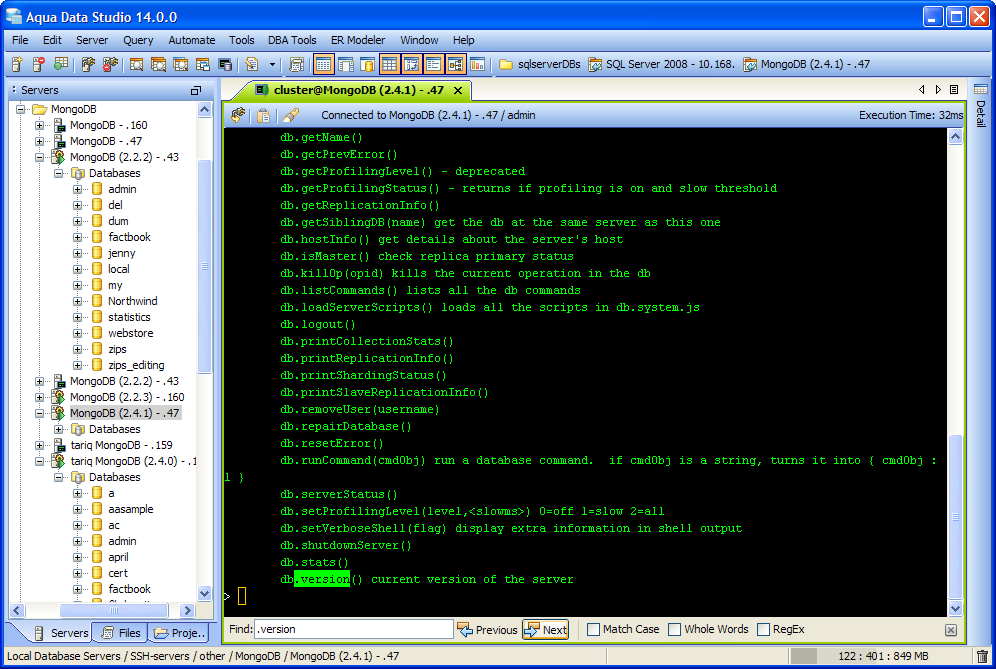Expand the zips_editing database node
This screenshot has height=669, width=996.
[77, 365]
